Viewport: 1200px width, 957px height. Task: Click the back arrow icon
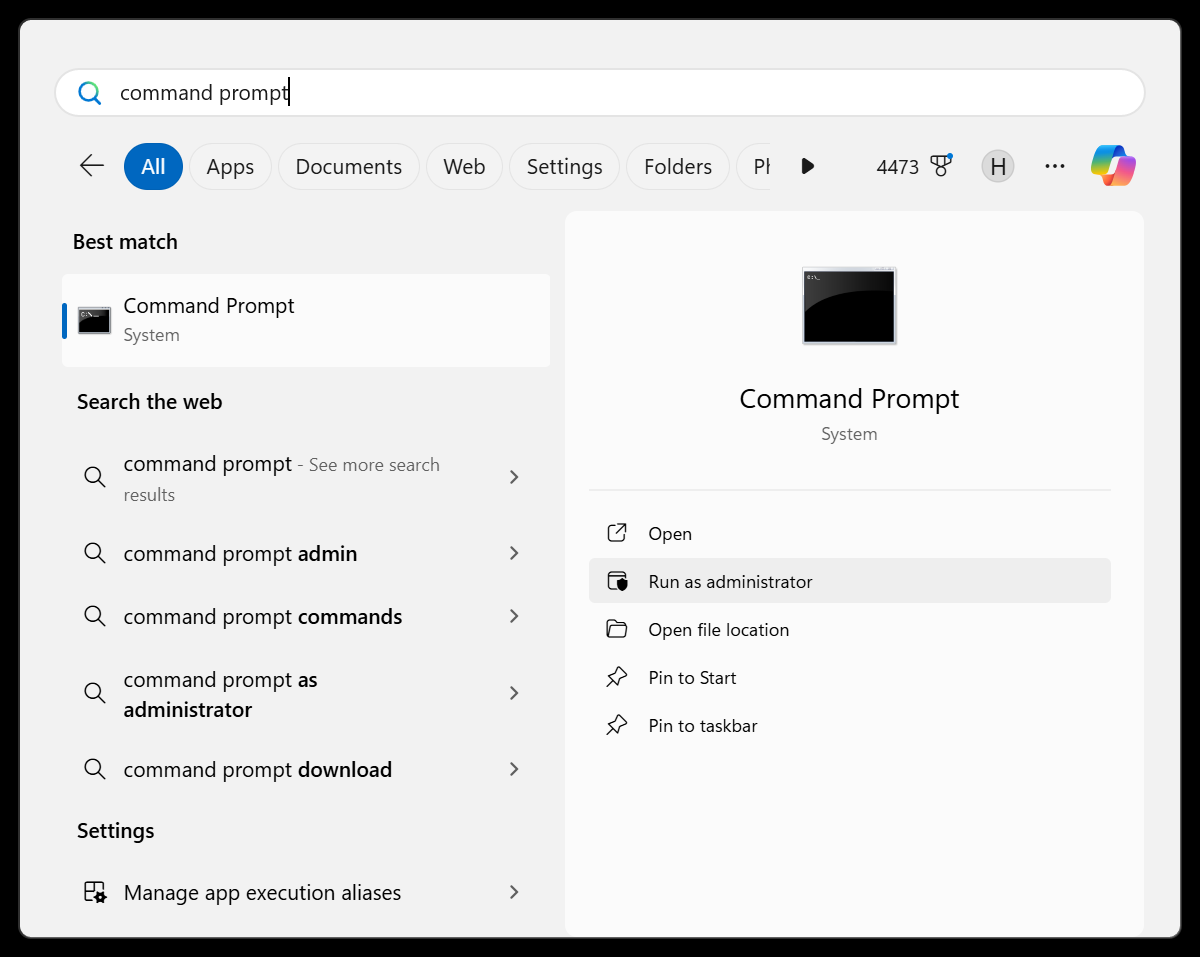pyautogui.click(x=92, y=166)
